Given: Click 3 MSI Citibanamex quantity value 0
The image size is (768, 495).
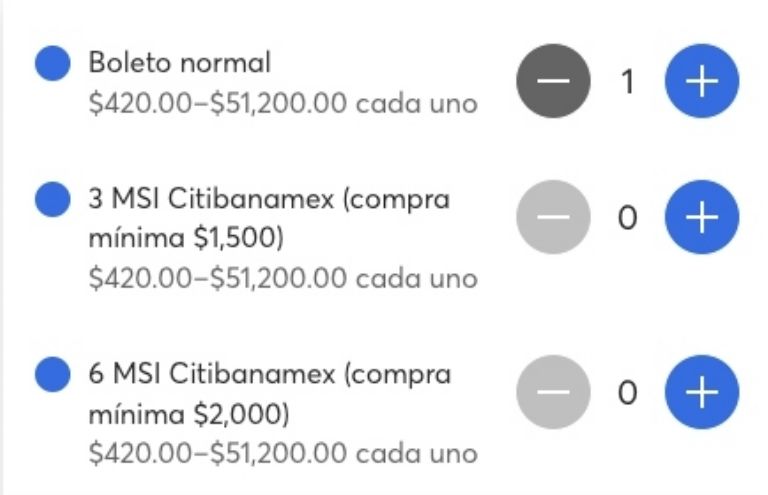Looking at the screenshot, I should pyautogui.click(x=627, y=217).
